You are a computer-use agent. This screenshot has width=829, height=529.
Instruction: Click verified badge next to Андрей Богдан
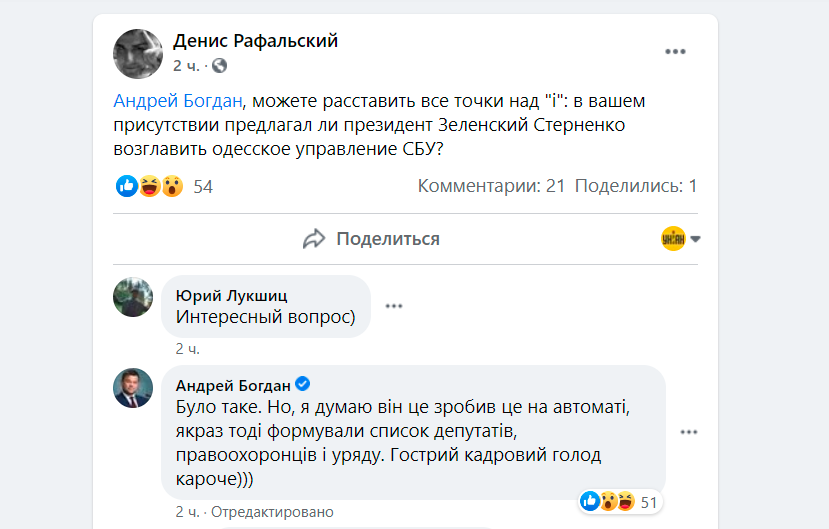click(x=303, y=386)
